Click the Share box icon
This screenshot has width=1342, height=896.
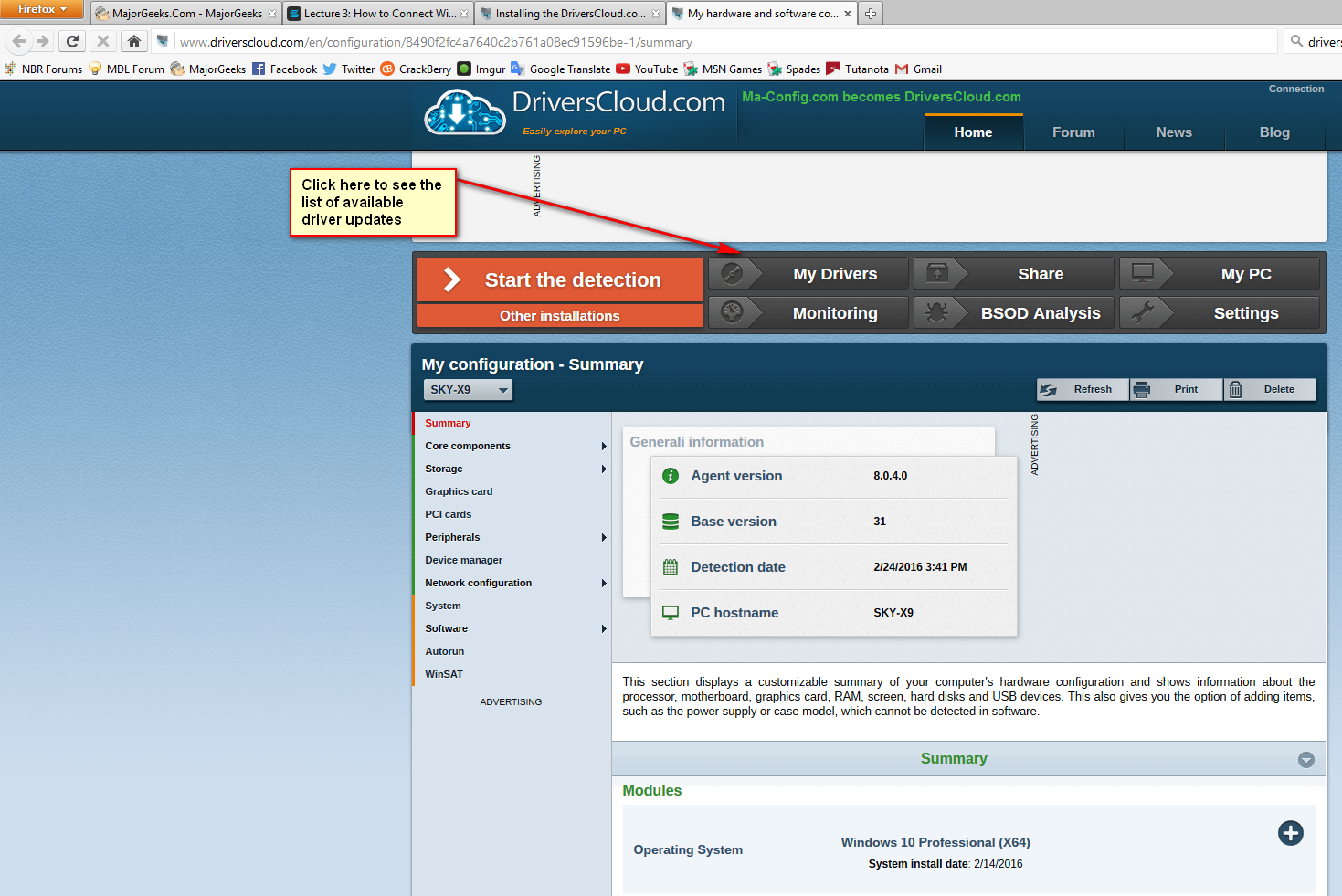click(937, 273)
